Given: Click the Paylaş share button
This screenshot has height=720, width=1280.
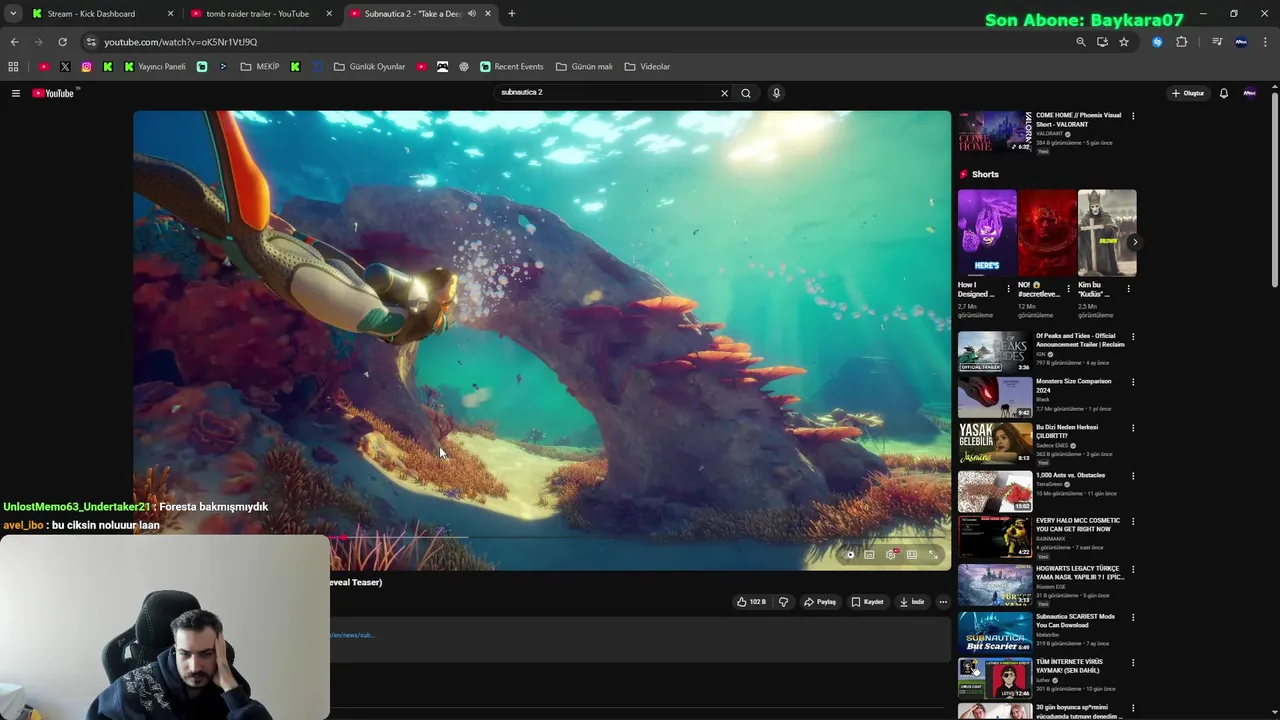Looking at the screenshot, I should coord(820,602).
